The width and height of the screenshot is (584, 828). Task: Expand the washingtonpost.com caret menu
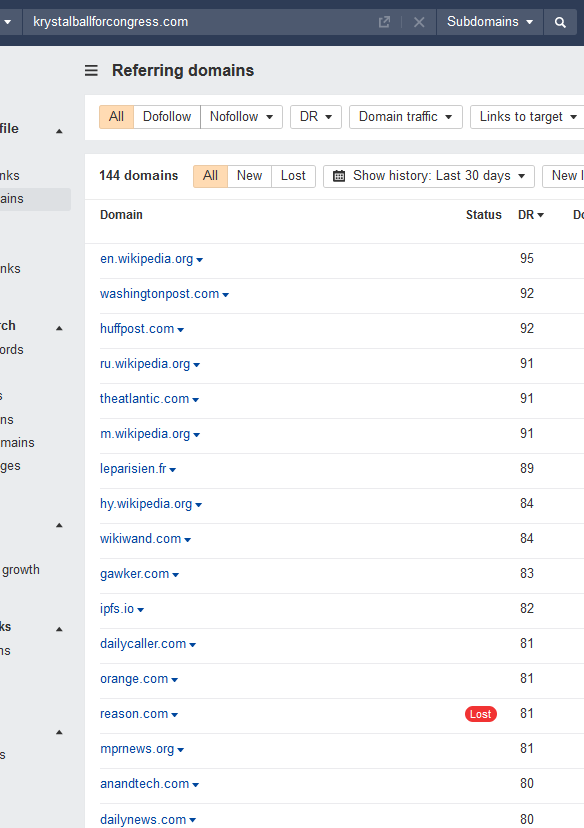coord(225,295)
